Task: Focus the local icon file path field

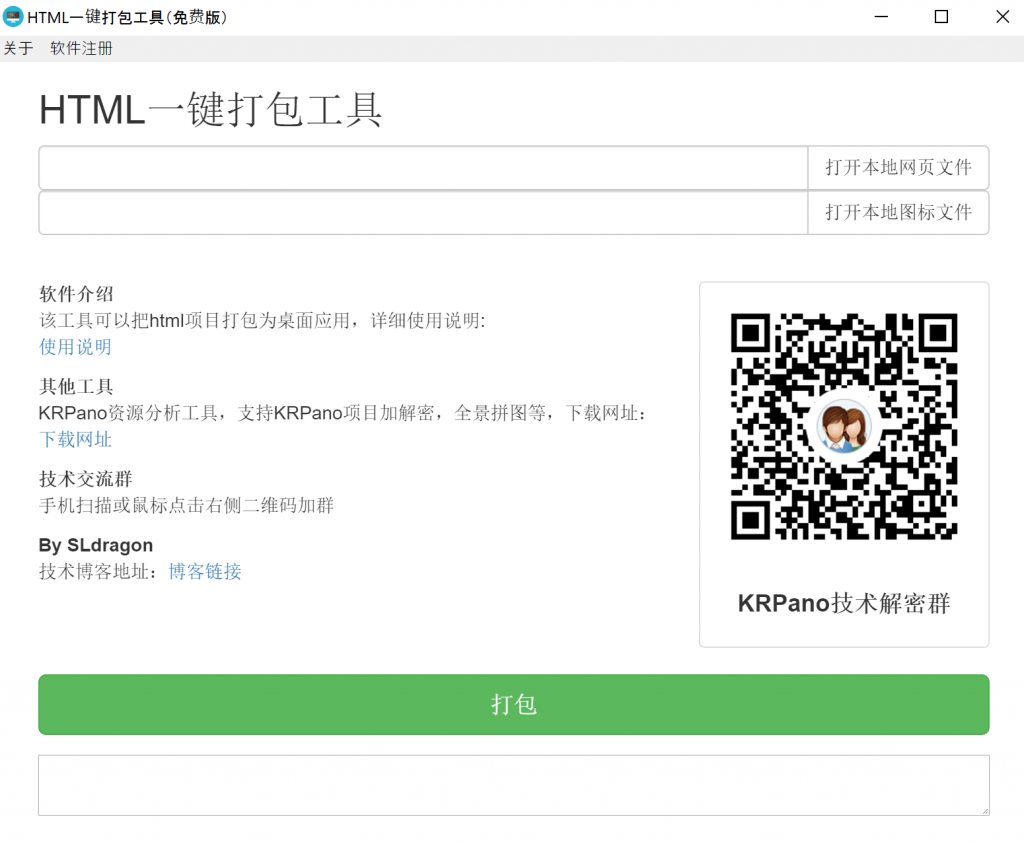Action: (x=423, y=213)
